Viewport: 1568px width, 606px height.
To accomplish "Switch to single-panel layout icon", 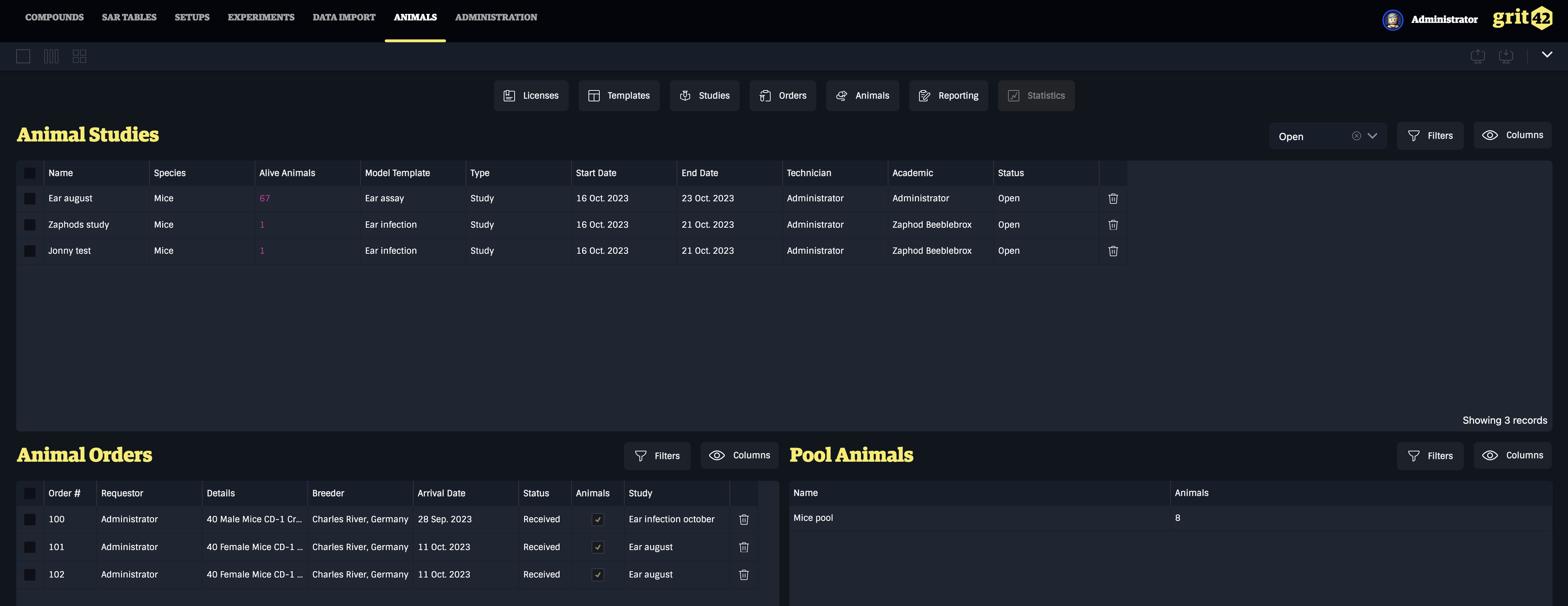I will coord(23,57).
